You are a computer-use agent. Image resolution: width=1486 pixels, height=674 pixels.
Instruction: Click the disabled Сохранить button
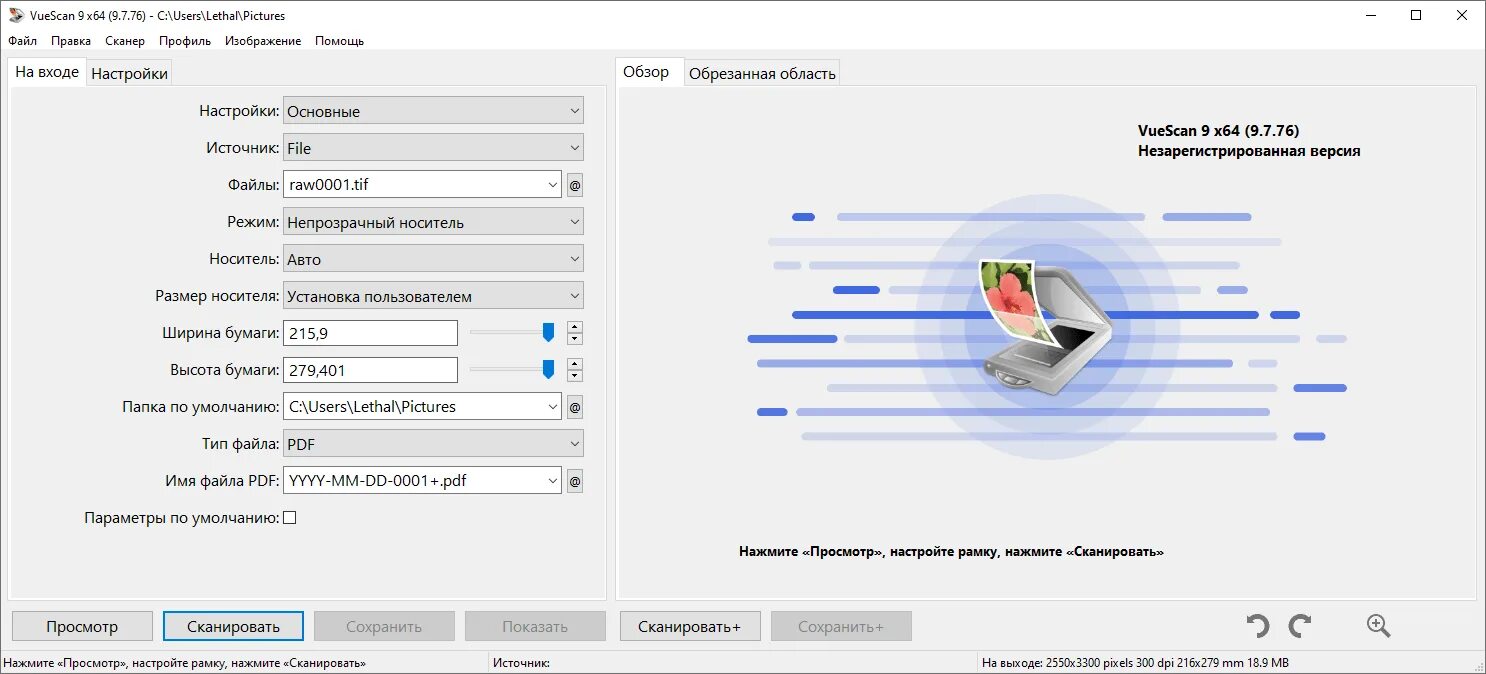[x=384, y=627]
